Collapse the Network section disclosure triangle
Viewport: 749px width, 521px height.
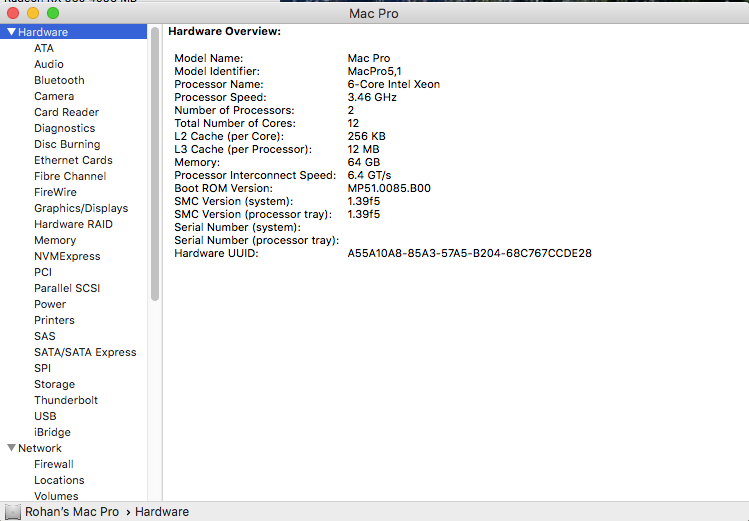[11, 448]
